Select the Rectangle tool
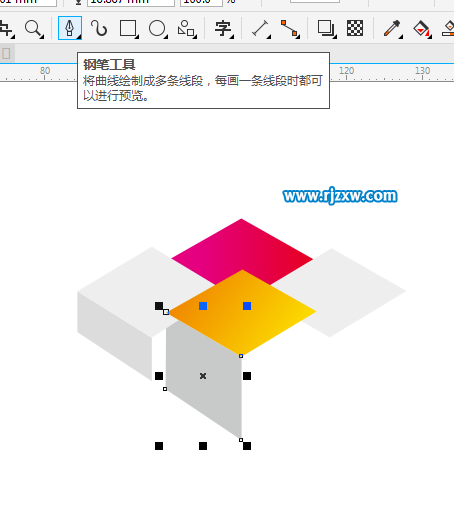The width and height of the screenshot is (454, 510). click(129, 28)
